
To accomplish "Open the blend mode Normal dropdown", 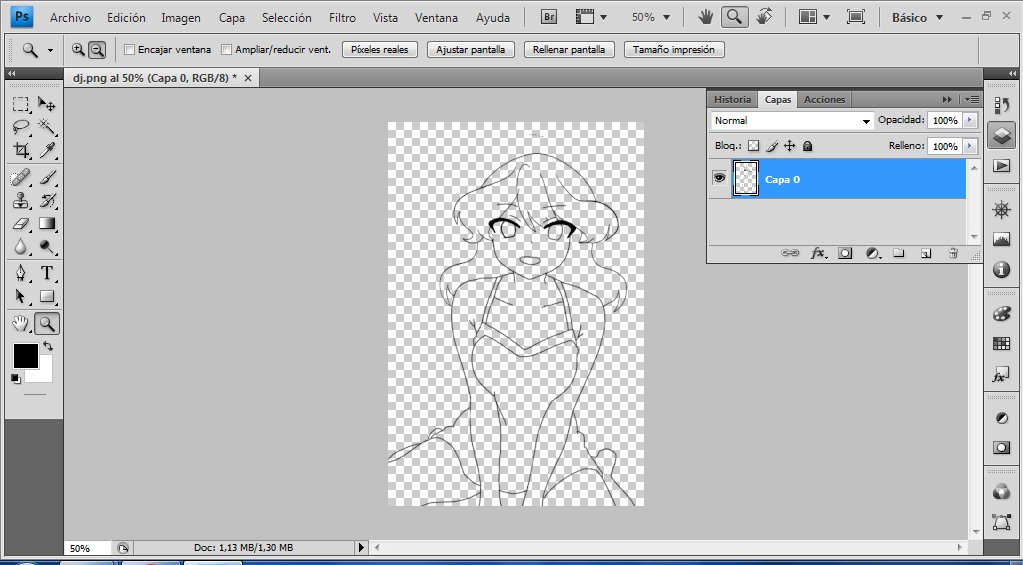I will point(792,121).
